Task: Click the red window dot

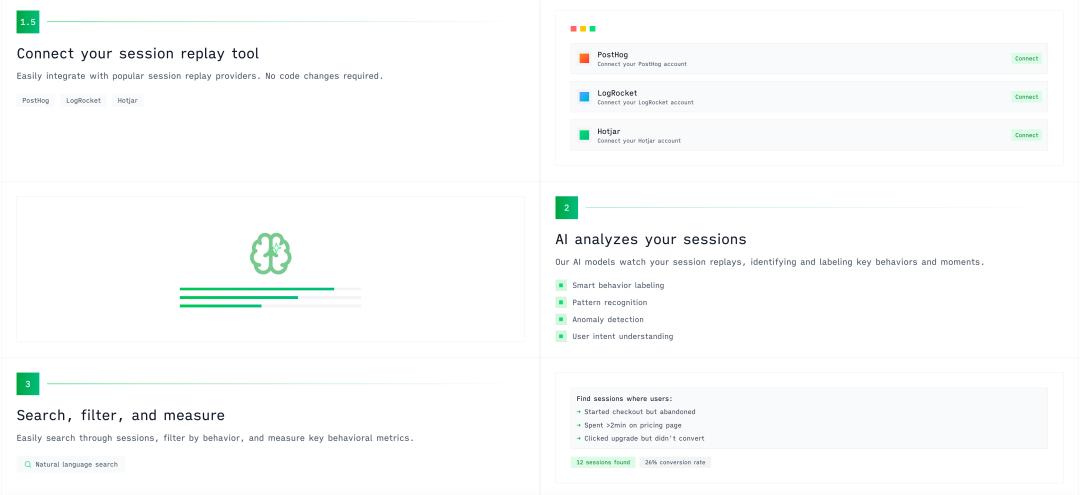Action: tap(573, 29)
